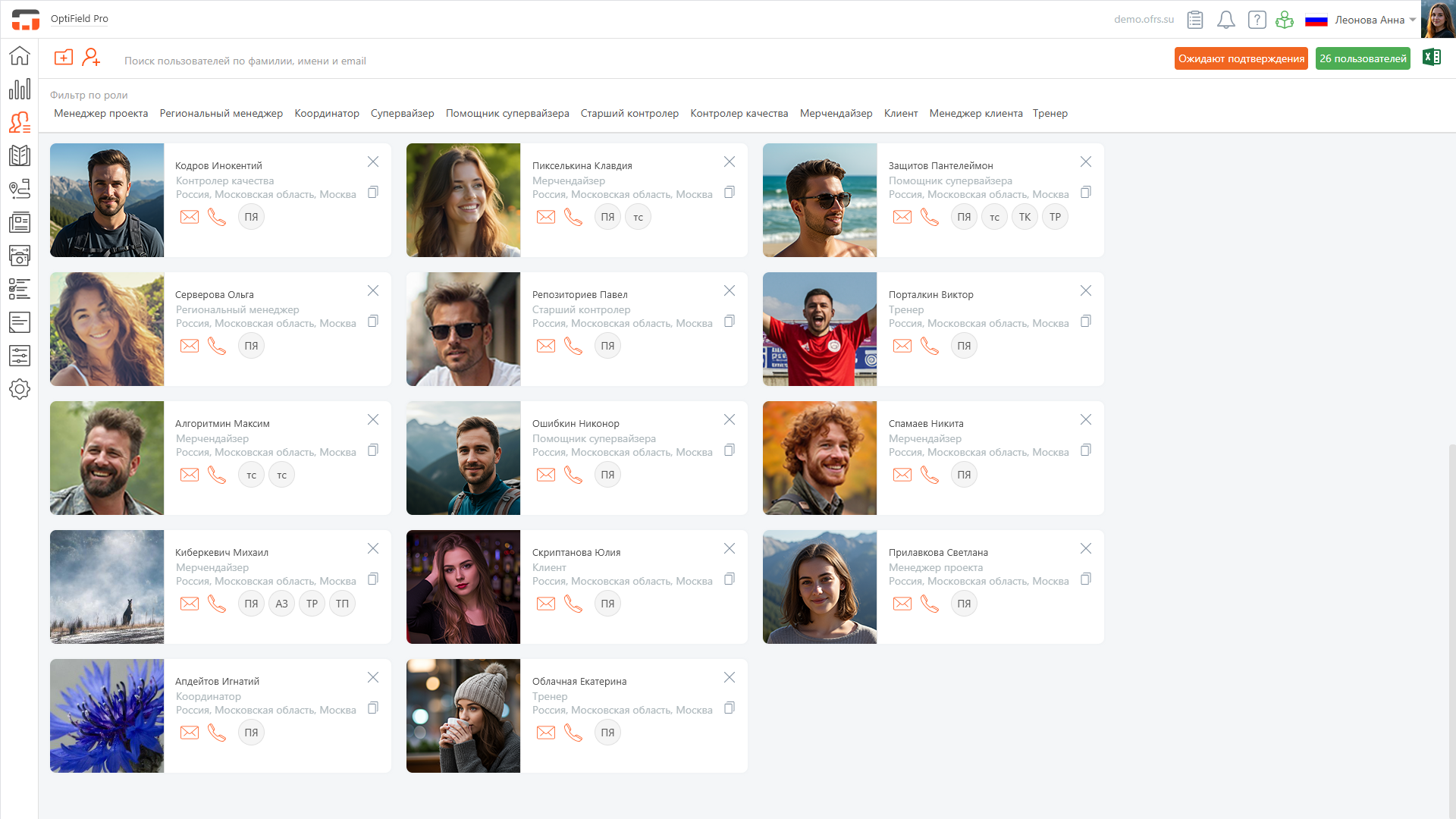1456x819 pixels.
Task: Click the 26 пользователей button
Action: pos(1362,58)
